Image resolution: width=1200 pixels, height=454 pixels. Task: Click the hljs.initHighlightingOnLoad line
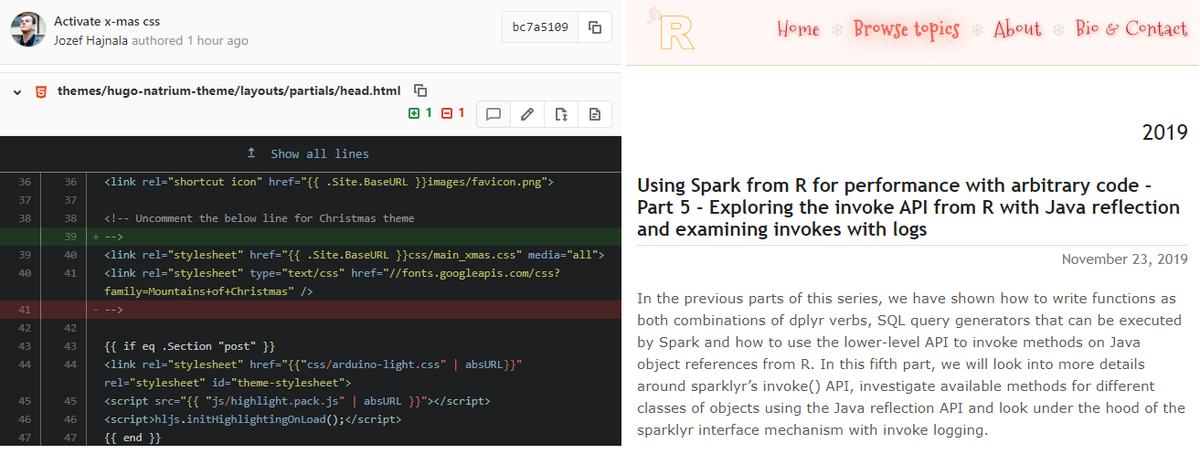pyautogui.click(x=251, y=419)
